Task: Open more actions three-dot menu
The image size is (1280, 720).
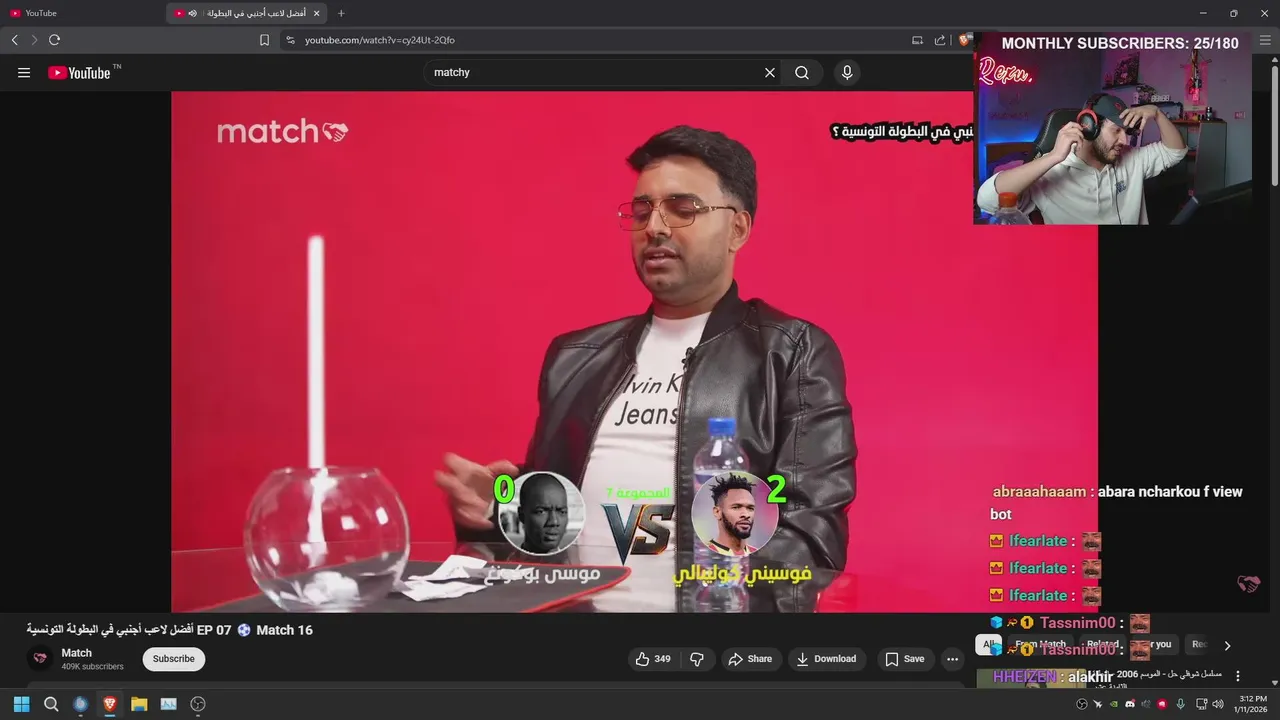Action: pos(952,659)
